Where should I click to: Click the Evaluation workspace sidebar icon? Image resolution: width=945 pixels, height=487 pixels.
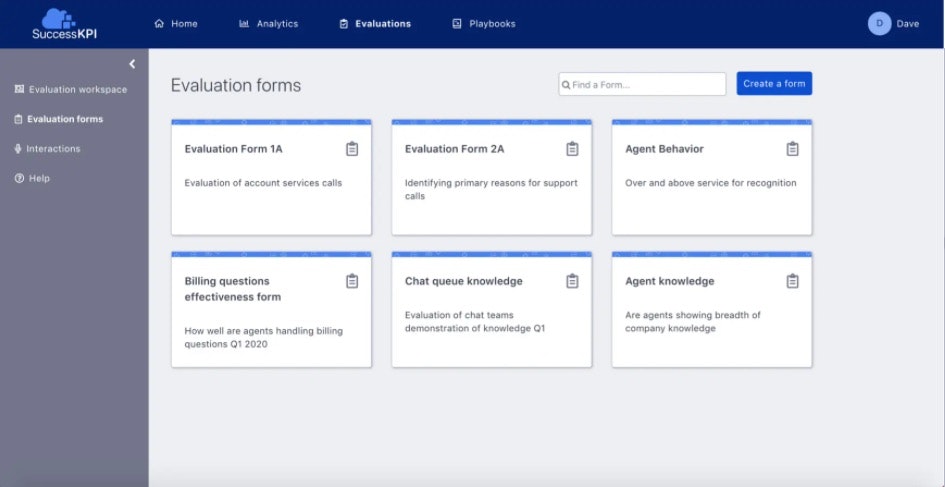[x=19, y=89]
